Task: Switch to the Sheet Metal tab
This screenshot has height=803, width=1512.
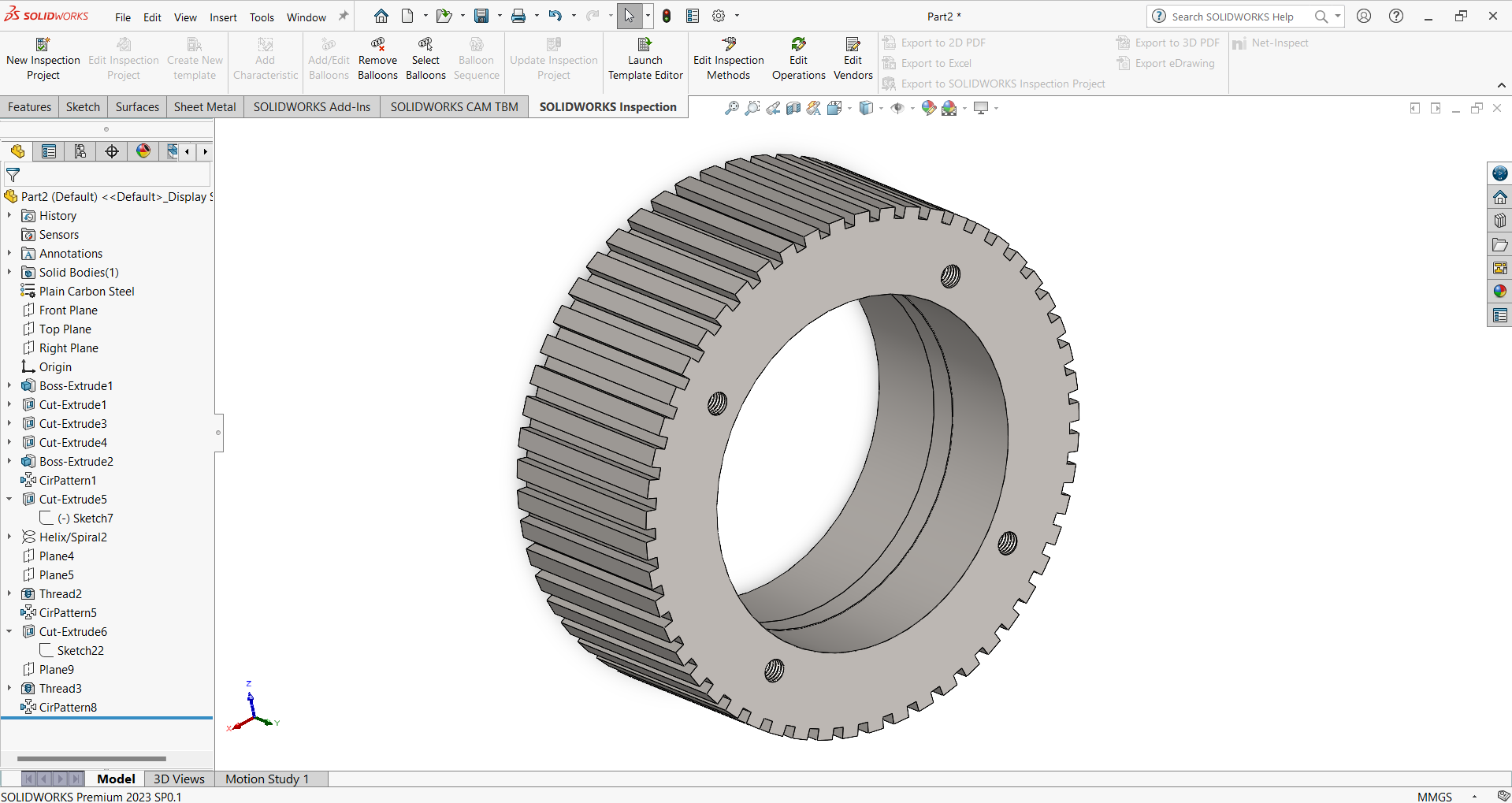Action: click(204, 107)
